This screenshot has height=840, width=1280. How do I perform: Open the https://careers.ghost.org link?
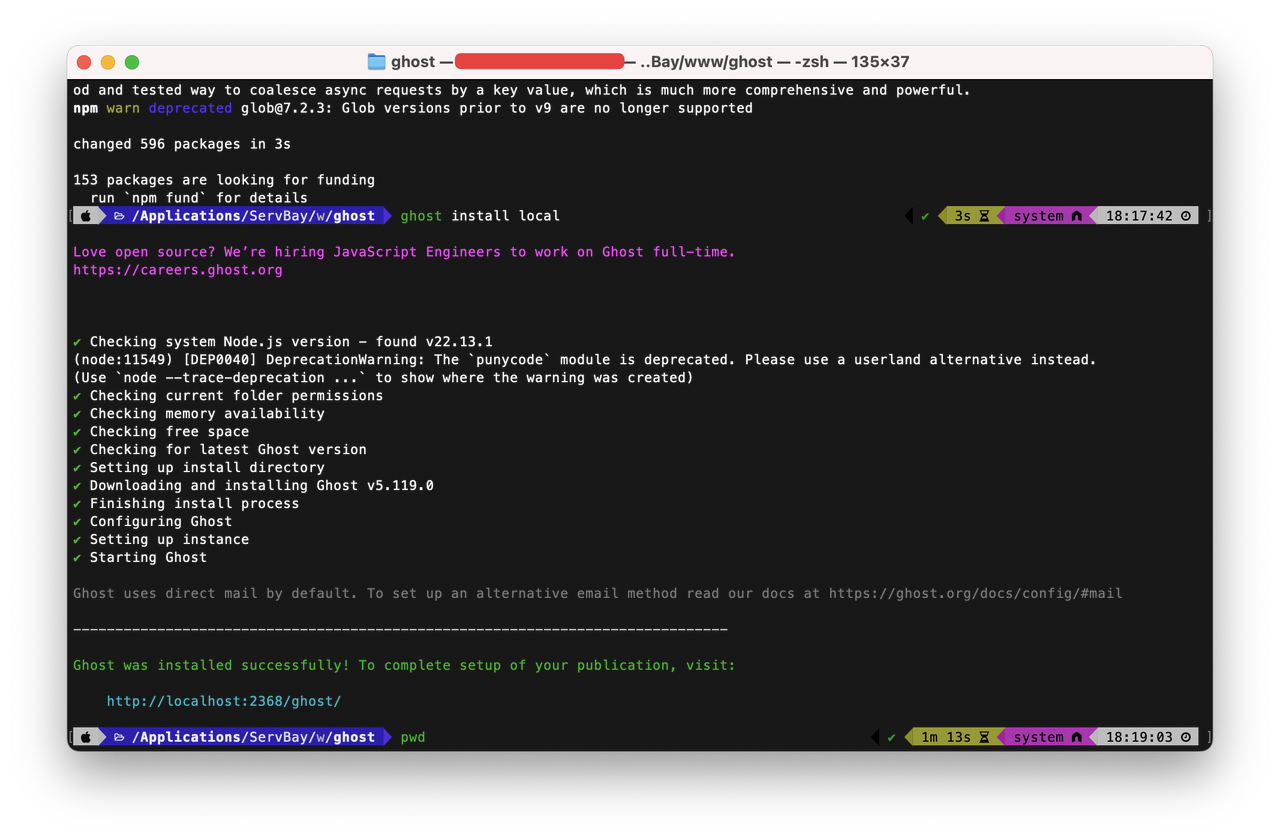pos(178,270)
